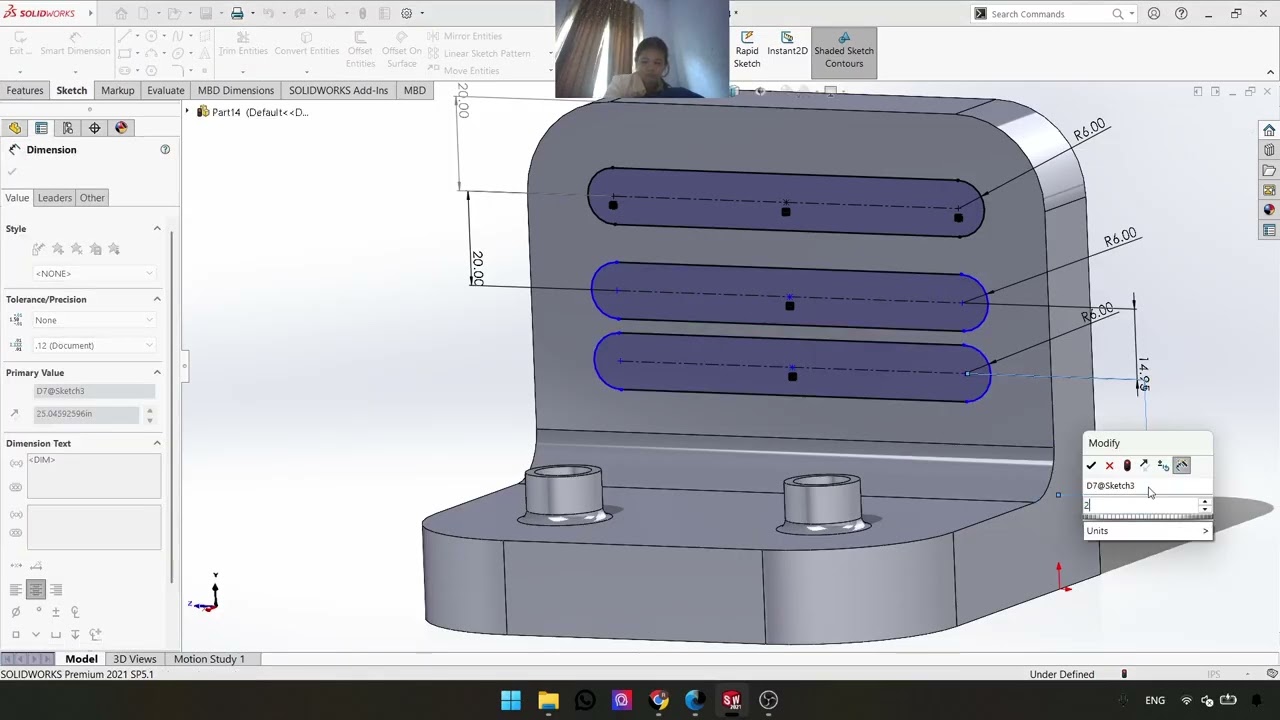The width and height of the screenshot is (1280, 720).
Task: Click the <DIM> dimension text box
Action: [94, 476]
